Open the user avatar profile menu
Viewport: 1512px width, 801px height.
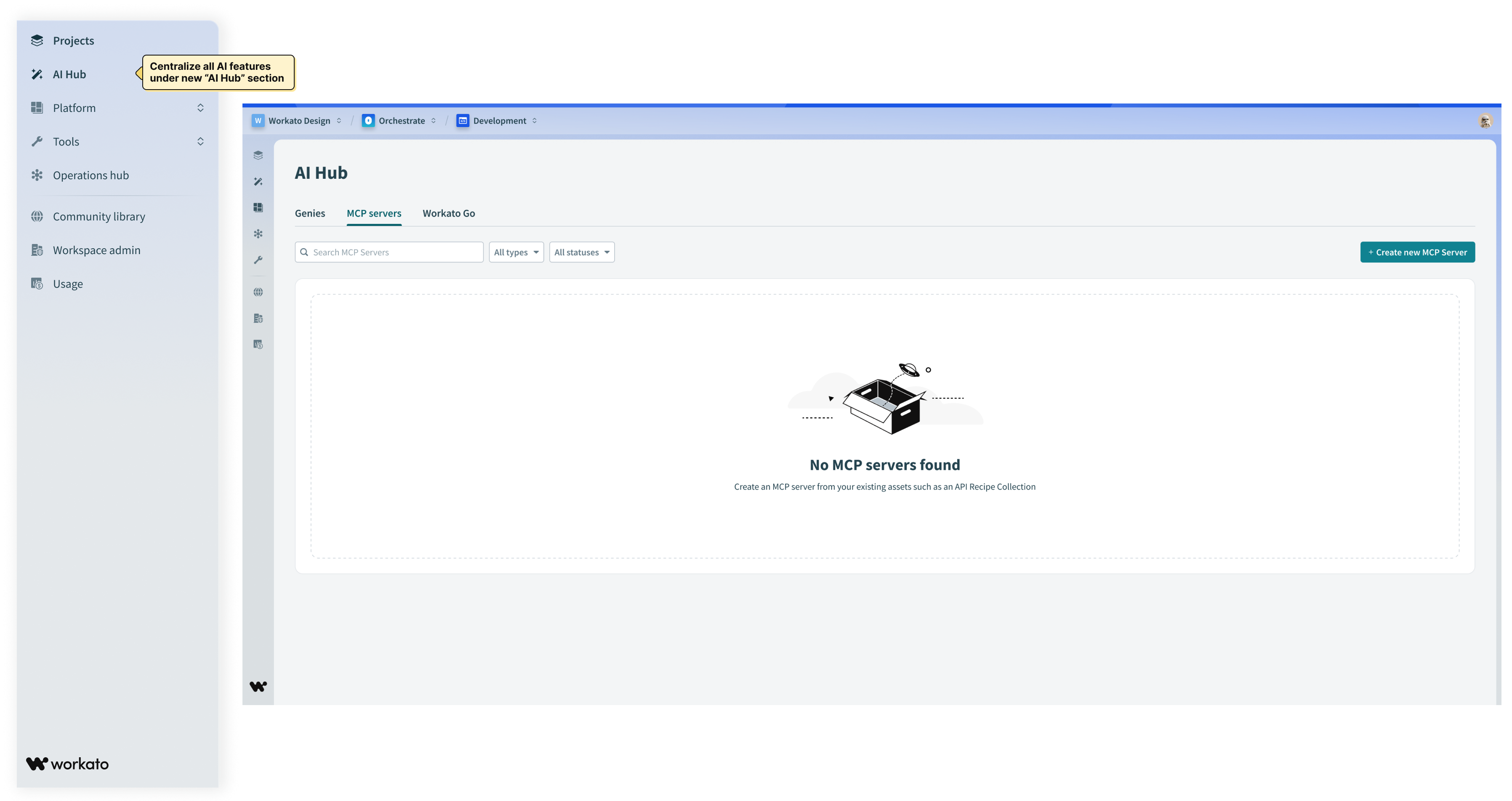pyautogui.click(x=1485, y=121)
